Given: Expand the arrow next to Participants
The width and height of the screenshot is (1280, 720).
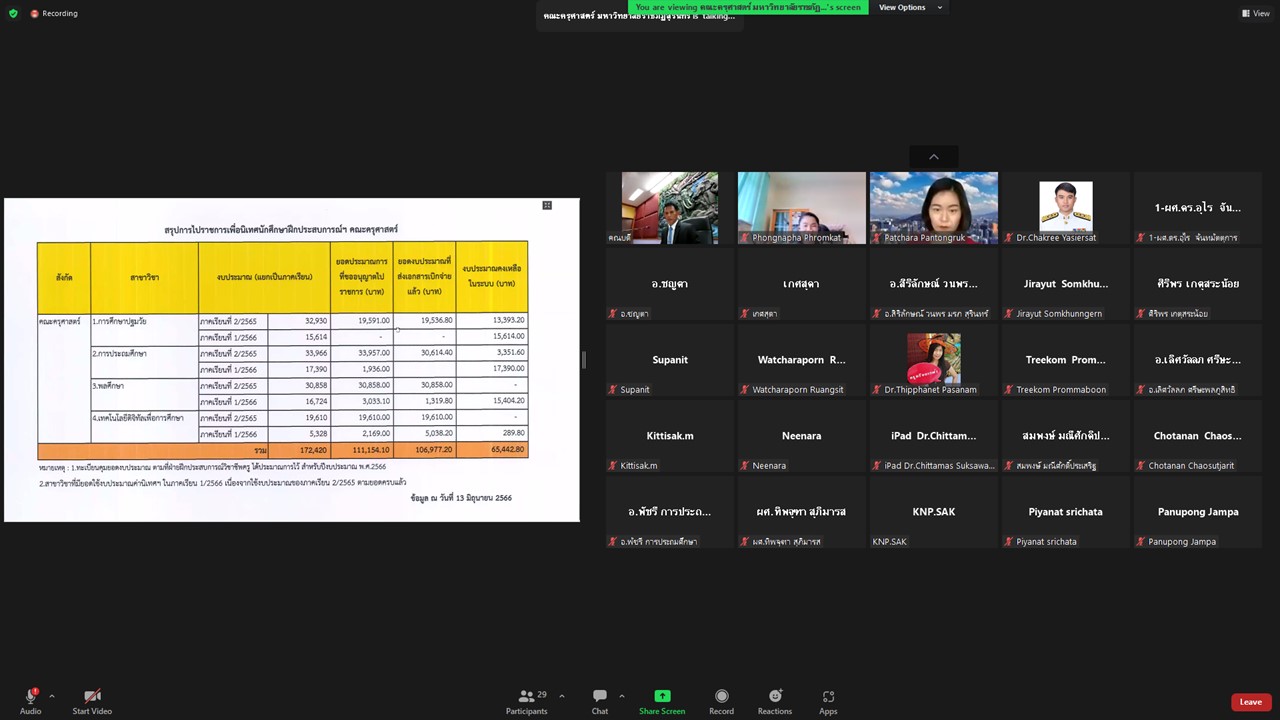Looking at the screenshot, I should (x=561, y=696).
